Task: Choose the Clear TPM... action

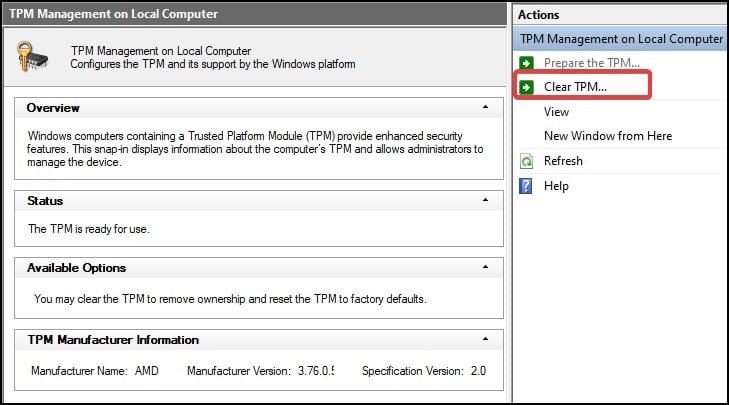Action: pos(575,87)
